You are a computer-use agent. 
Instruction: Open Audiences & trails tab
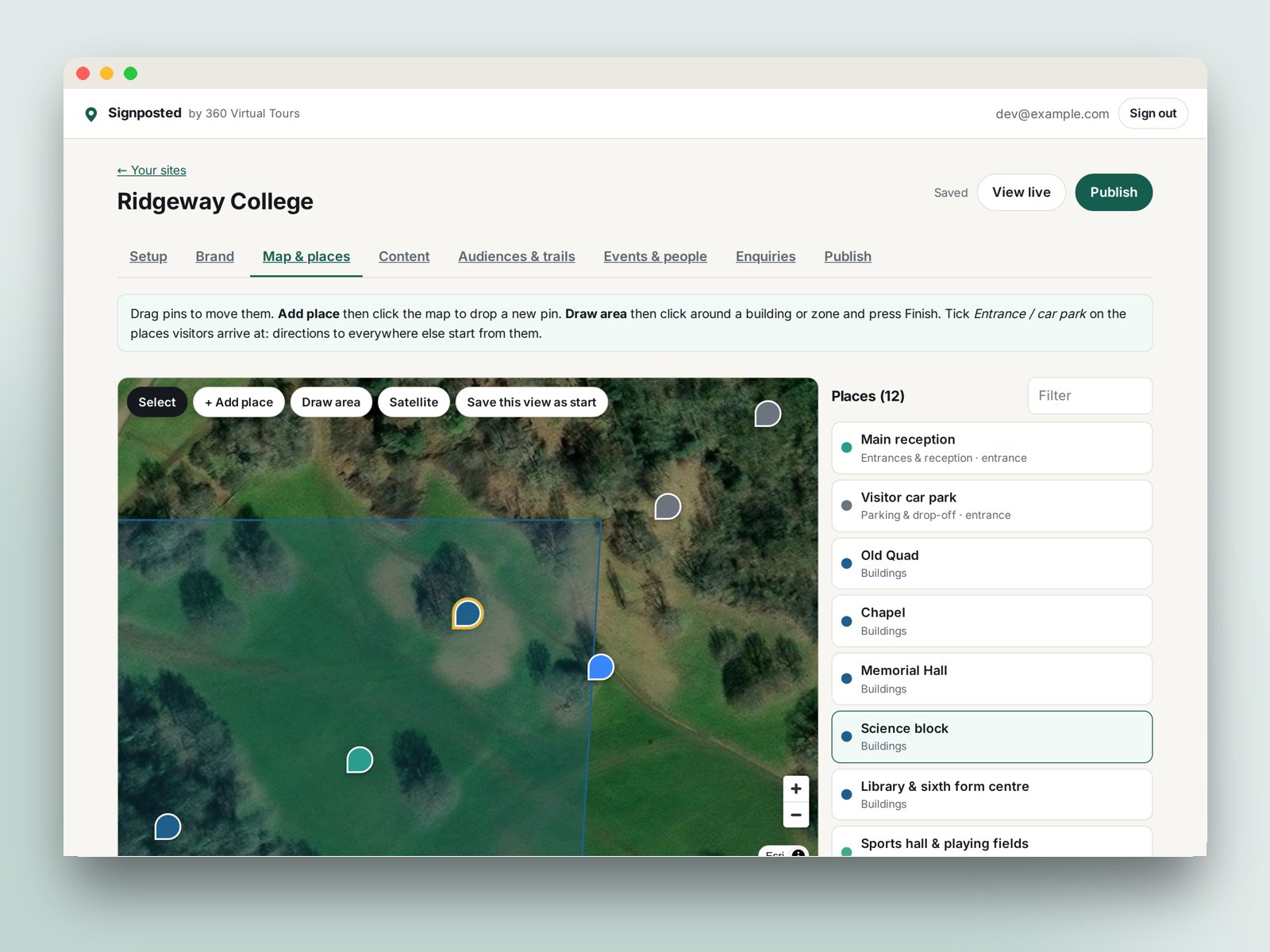click(x=517, y=256)
